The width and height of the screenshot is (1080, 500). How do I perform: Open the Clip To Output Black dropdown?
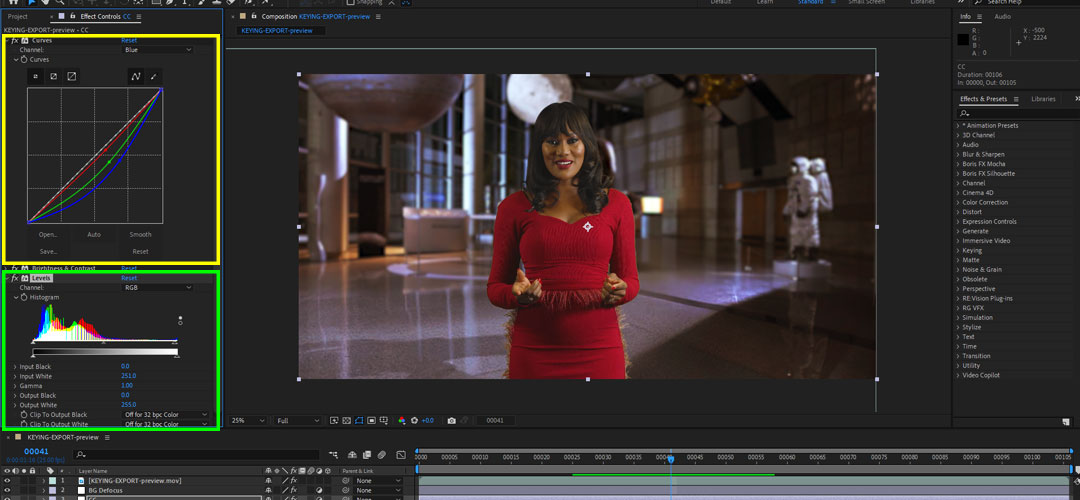tap(165, 415)
